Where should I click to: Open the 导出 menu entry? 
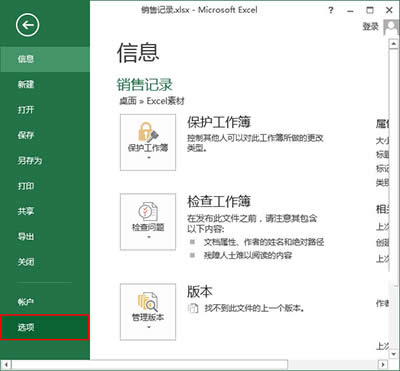click(x=45, y=237)
